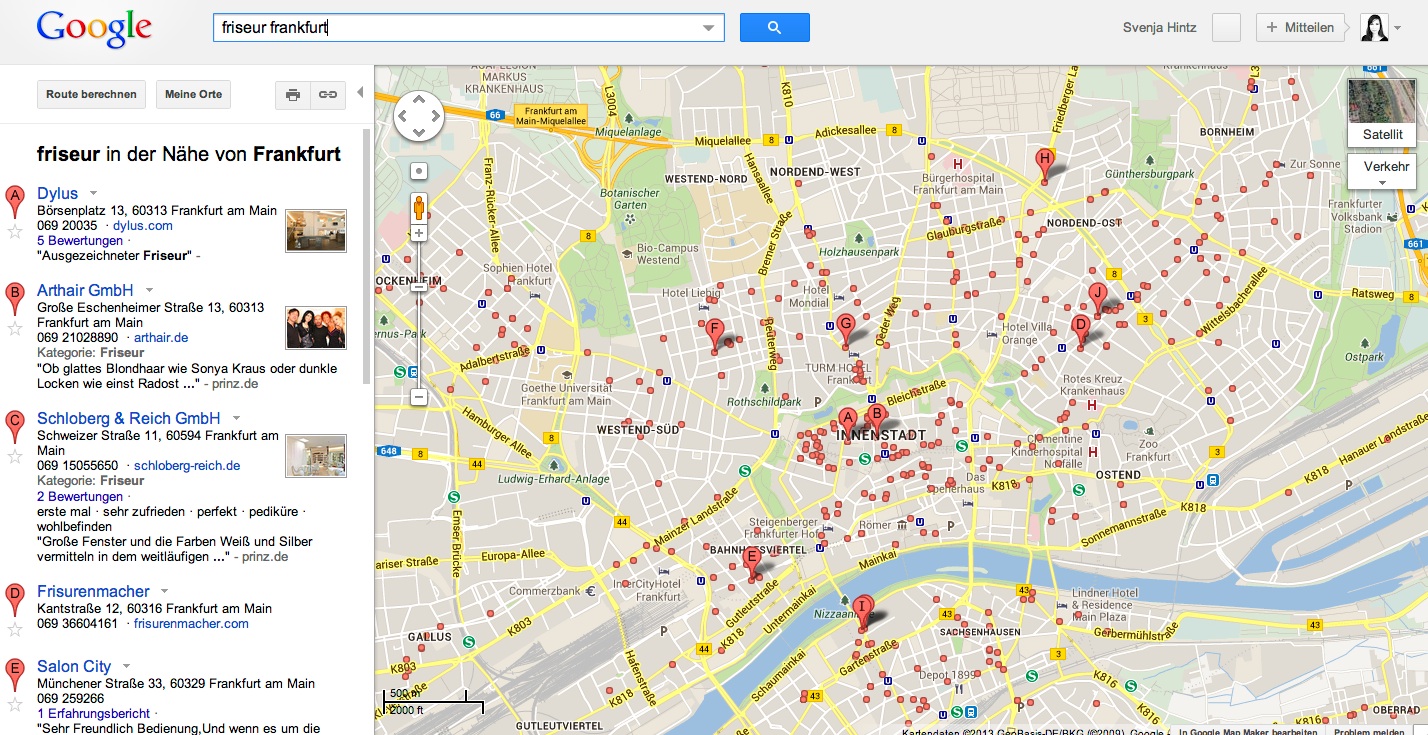Open frisurenmacher.com website link
Image resolution: width=1428 pixels, height=735 pixels.
(x=191, y=624)
